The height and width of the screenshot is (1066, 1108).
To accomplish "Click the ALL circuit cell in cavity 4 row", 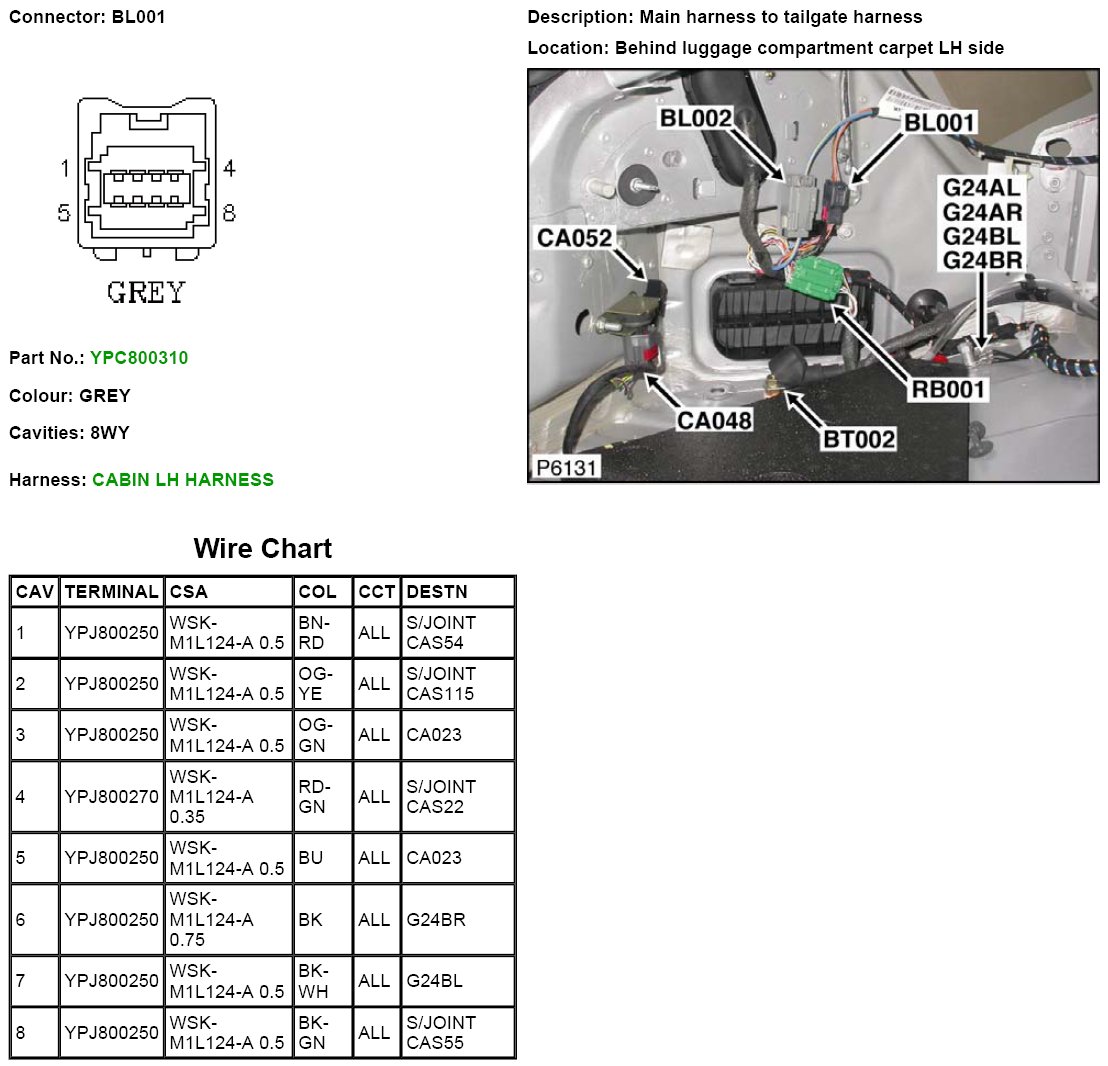I will coord(377,797).
